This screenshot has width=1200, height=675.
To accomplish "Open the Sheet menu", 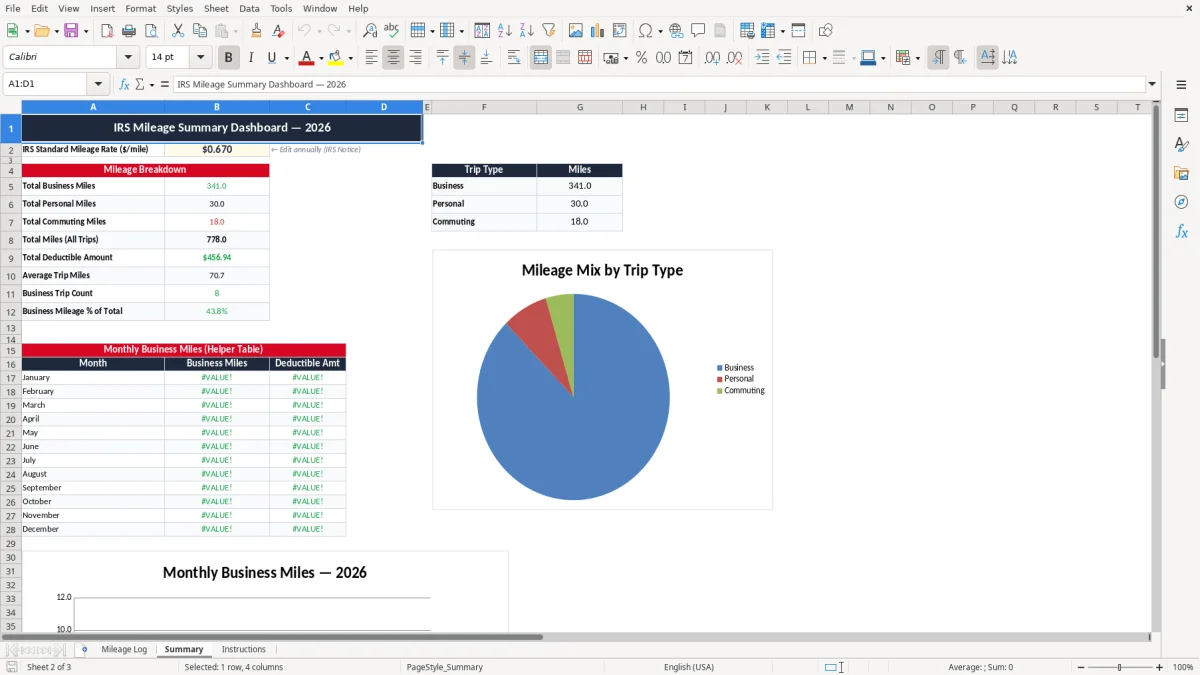I will pyautogui.click(x=216, y=8).
